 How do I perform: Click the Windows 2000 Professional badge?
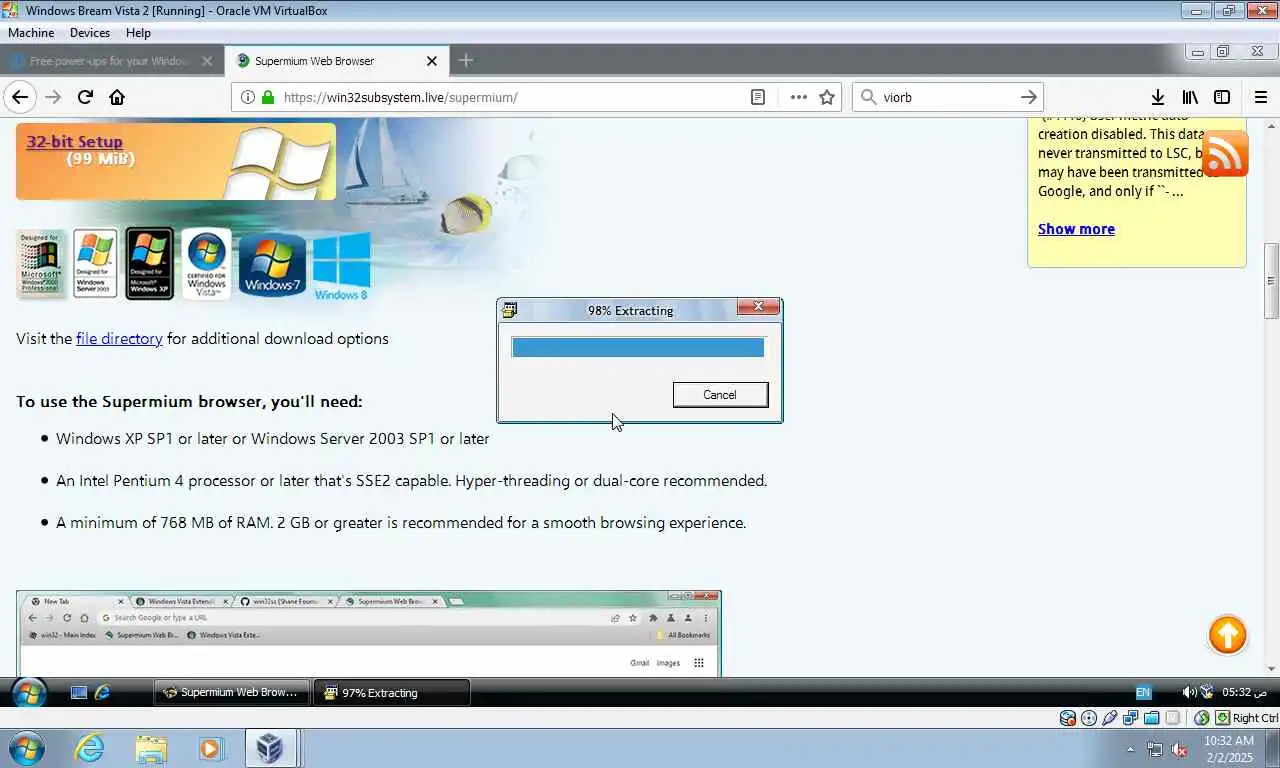click(x=41, y=264)
